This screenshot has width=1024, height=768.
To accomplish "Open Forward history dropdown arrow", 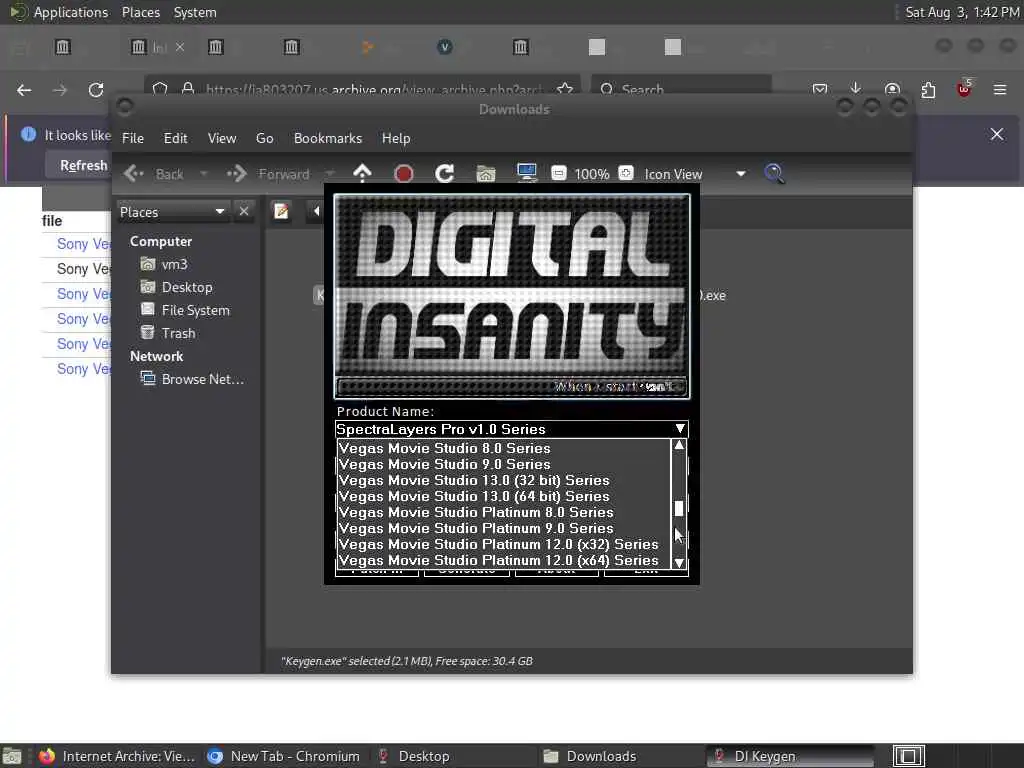I will tap(330, 174).
